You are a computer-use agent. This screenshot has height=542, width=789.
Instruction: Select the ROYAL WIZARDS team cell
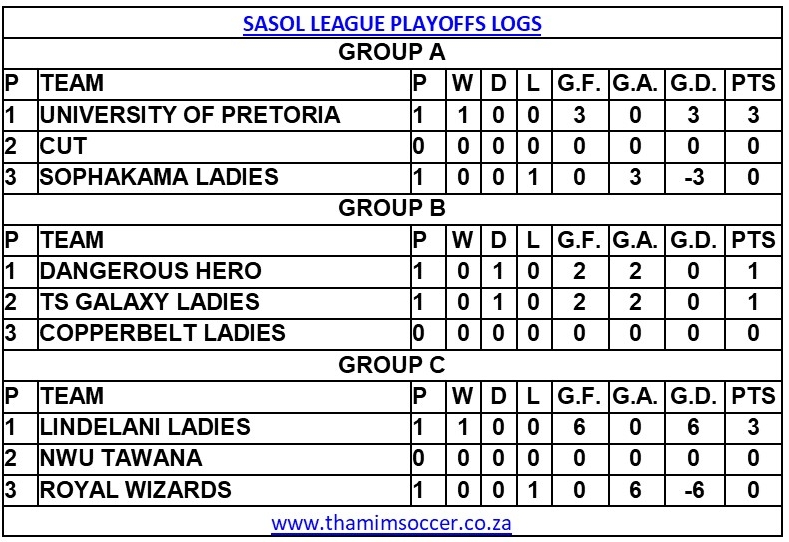[136, 488]
